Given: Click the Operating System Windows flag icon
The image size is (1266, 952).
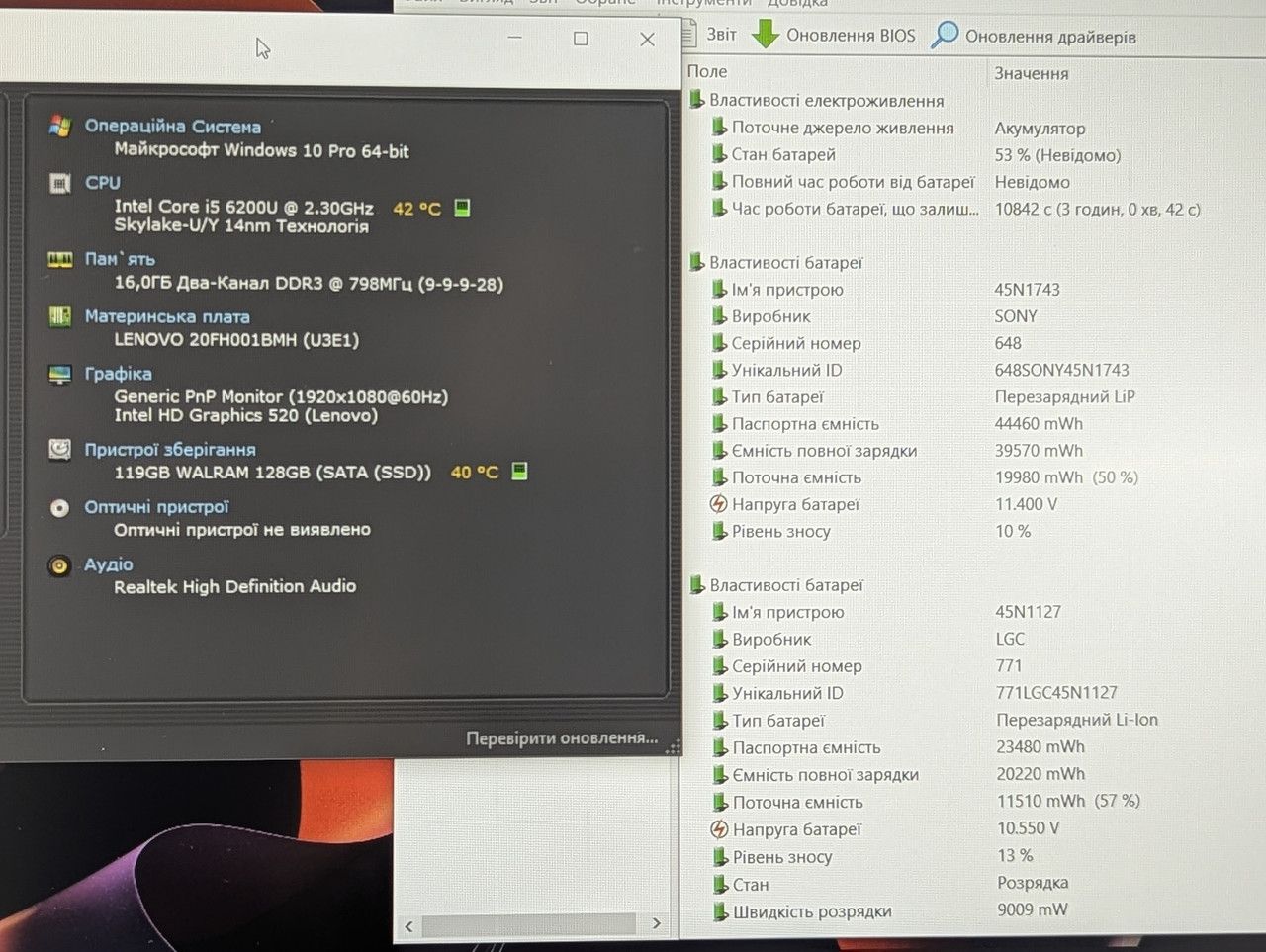Looking at the screenshot, I should click(59, 126).
